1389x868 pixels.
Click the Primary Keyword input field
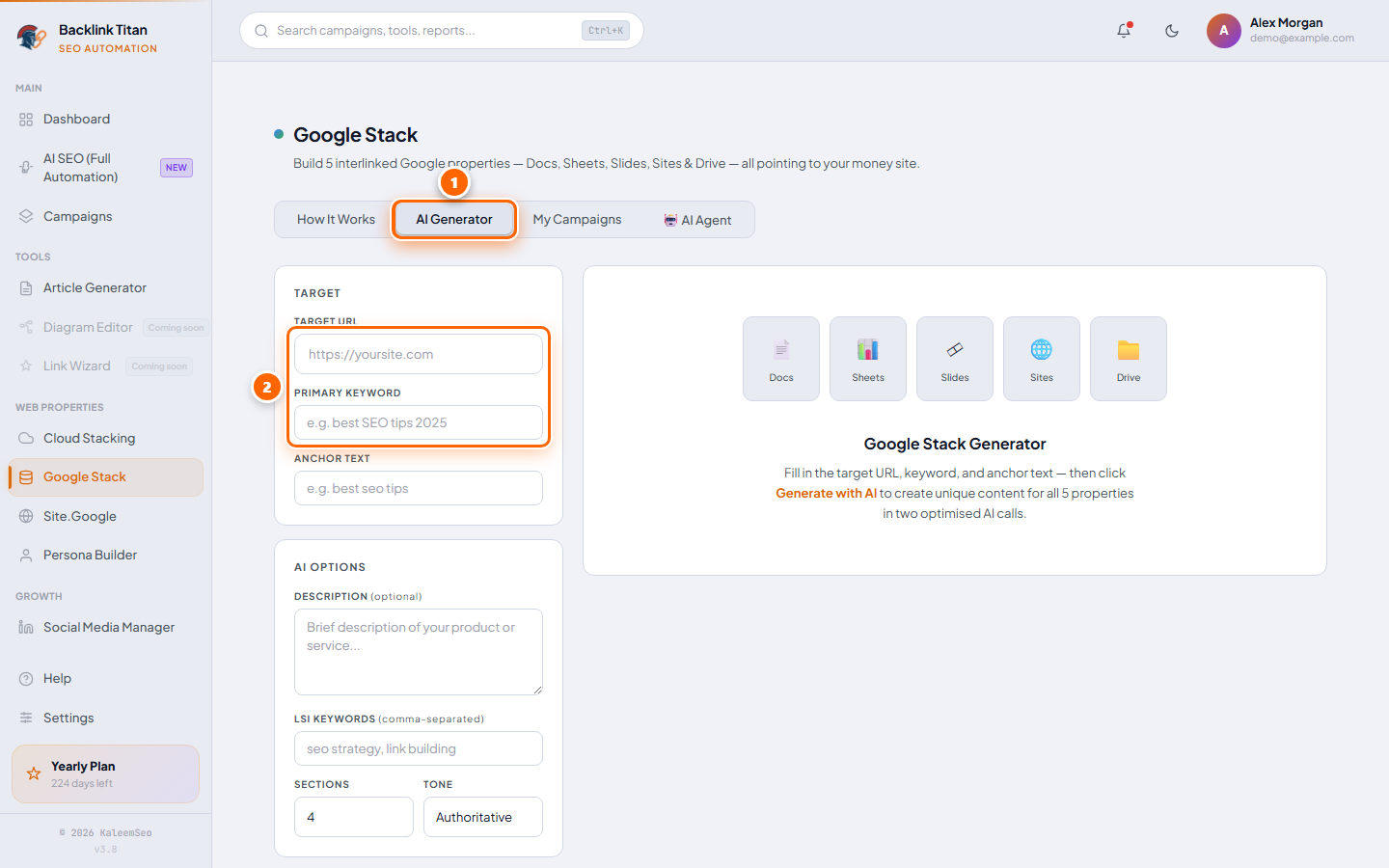coord(419,422)
